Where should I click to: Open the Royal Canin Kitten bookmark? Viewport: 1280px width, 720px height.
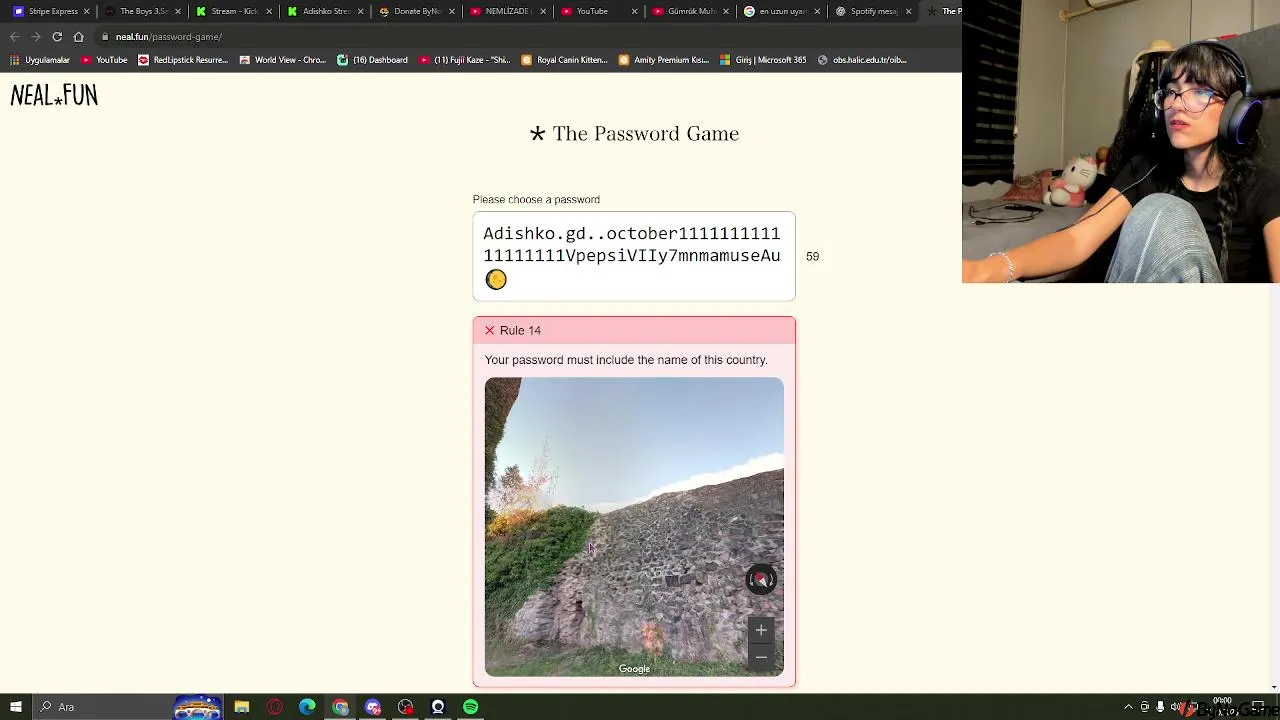[x=565, y=60]
